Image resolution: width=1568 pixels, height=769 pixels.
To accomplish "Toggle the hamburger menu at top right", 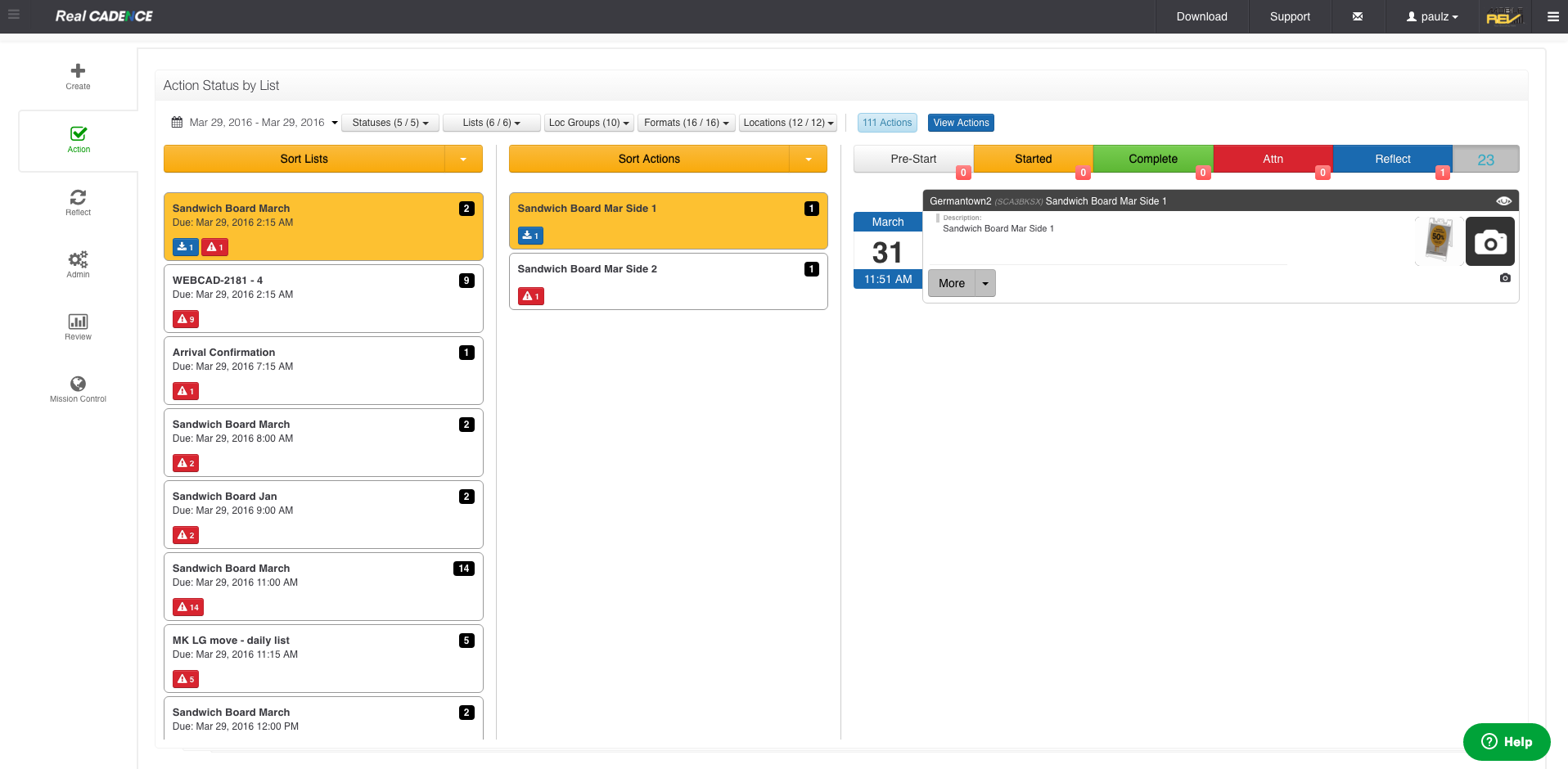I will click(1553, 16).
